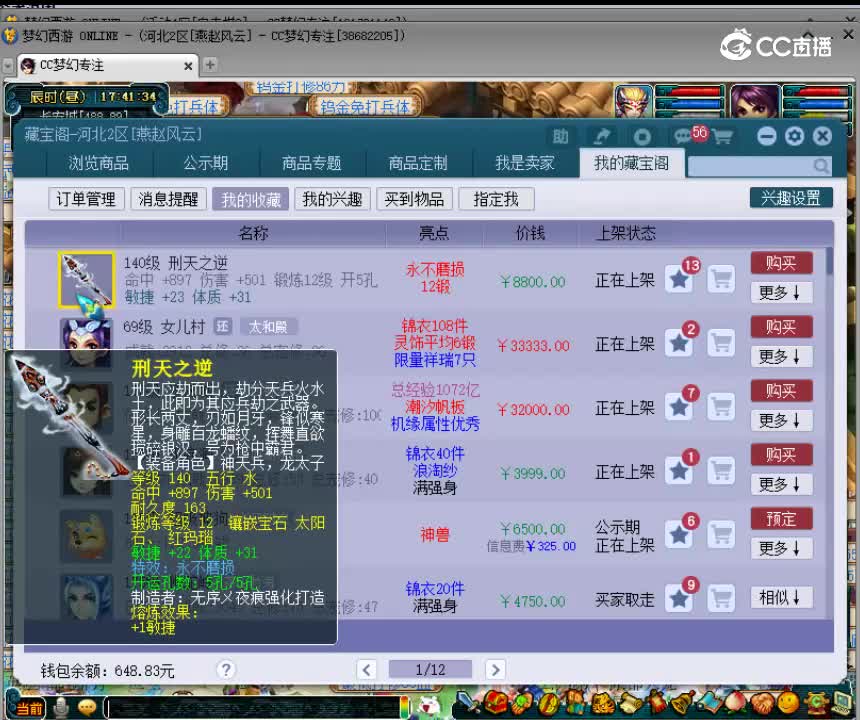
Task: Open the shopping cart in header
Action: [x=723, y=137]
